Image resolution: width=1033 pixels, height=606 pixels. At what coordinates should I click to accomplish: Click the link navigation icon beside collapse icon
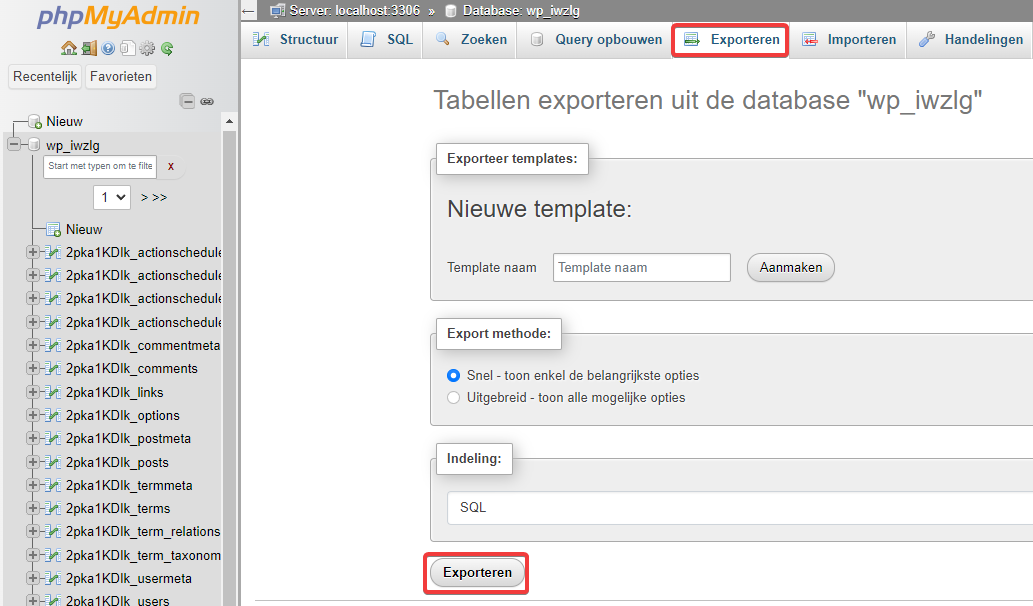pos(207,101)
